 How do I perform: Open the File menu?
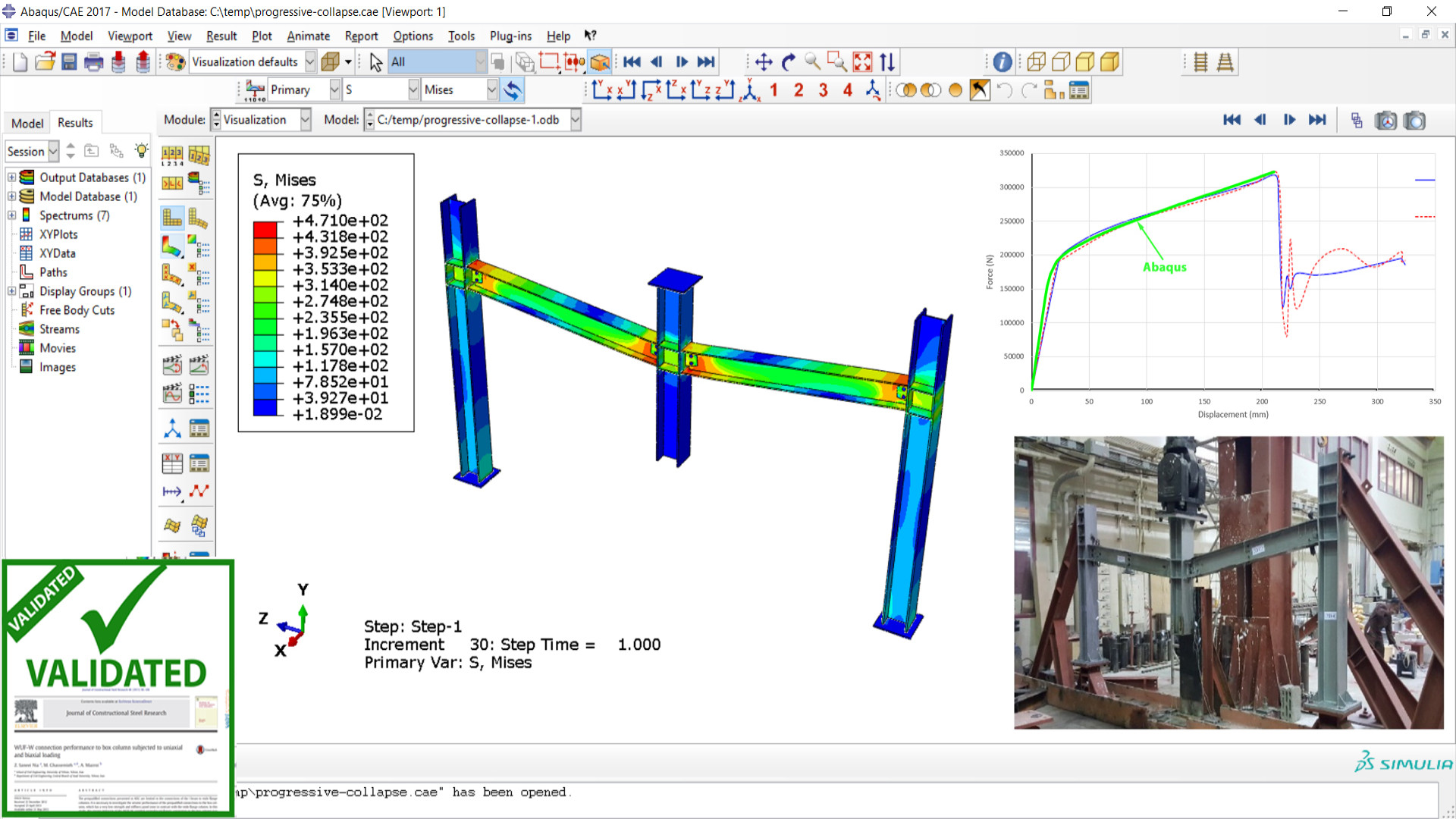click(x=36, y=36)
